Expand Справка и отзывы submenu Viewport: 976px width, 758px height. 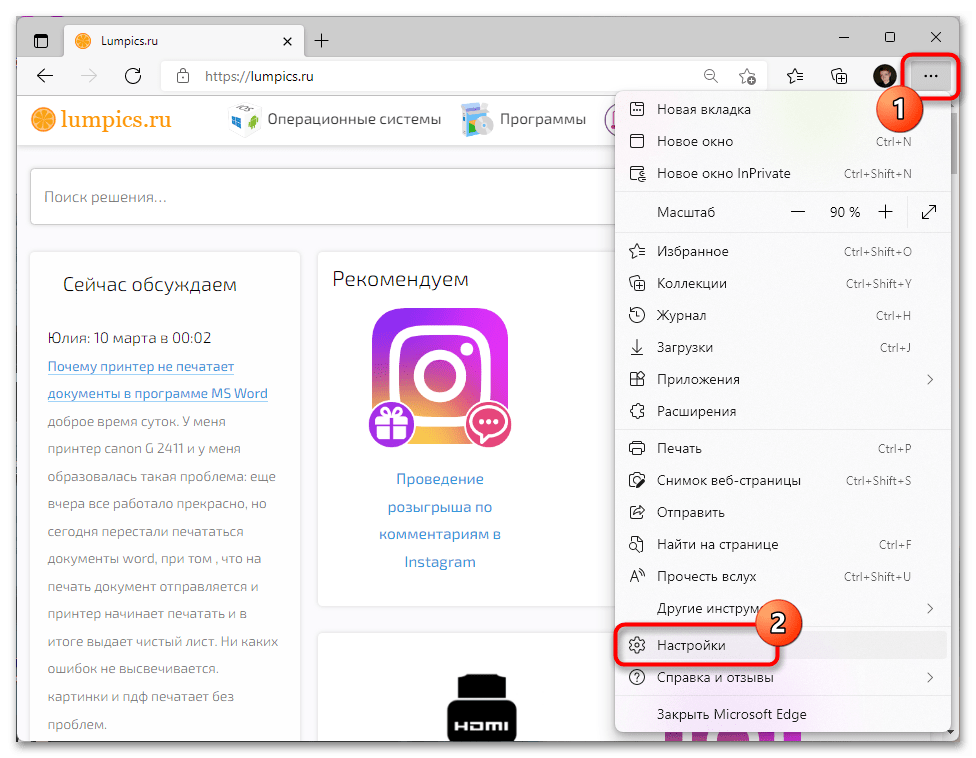click(929, 677)
